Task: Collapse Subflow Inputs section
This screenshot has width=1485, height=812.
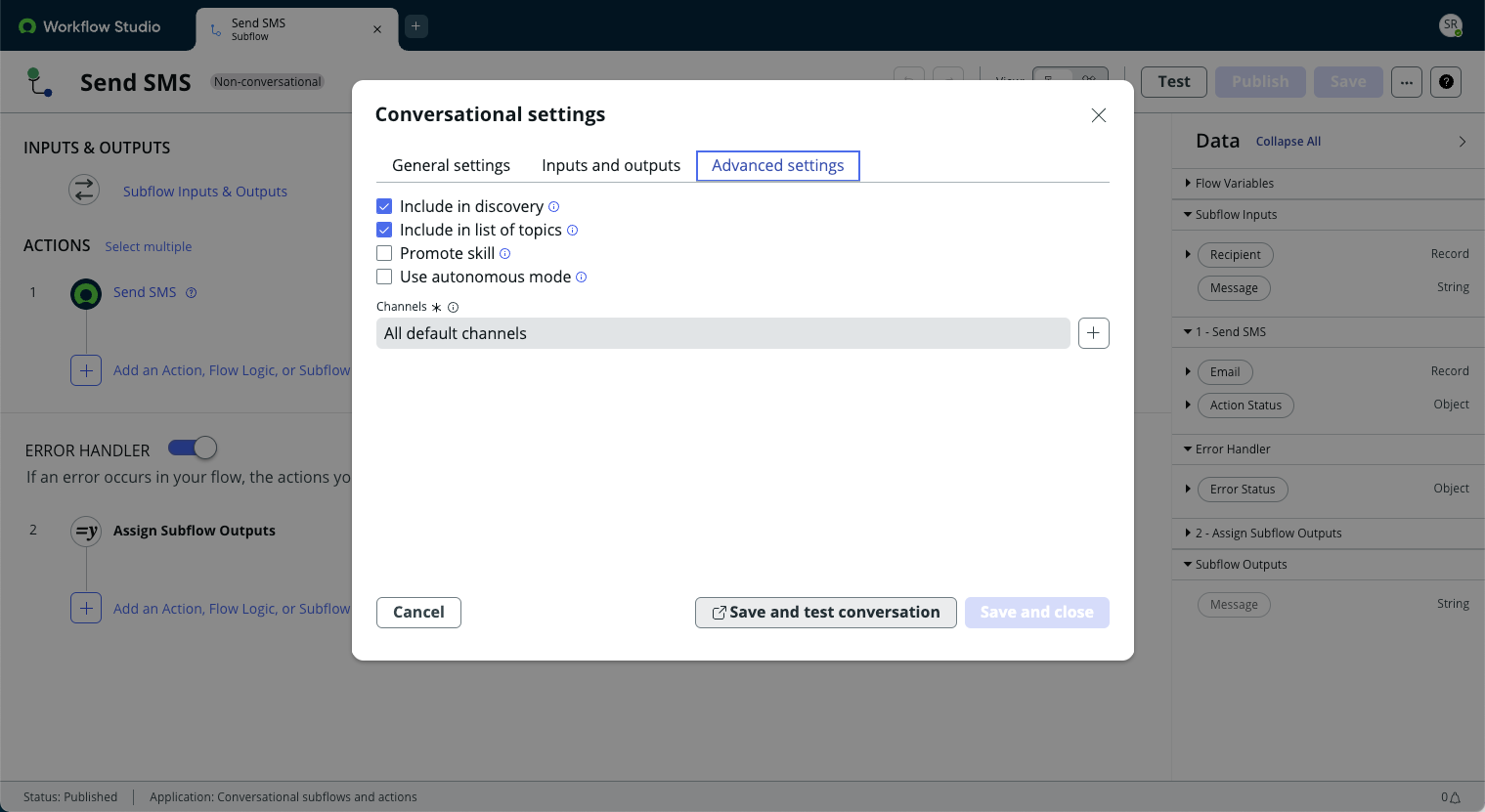Action: [1188, 214]
